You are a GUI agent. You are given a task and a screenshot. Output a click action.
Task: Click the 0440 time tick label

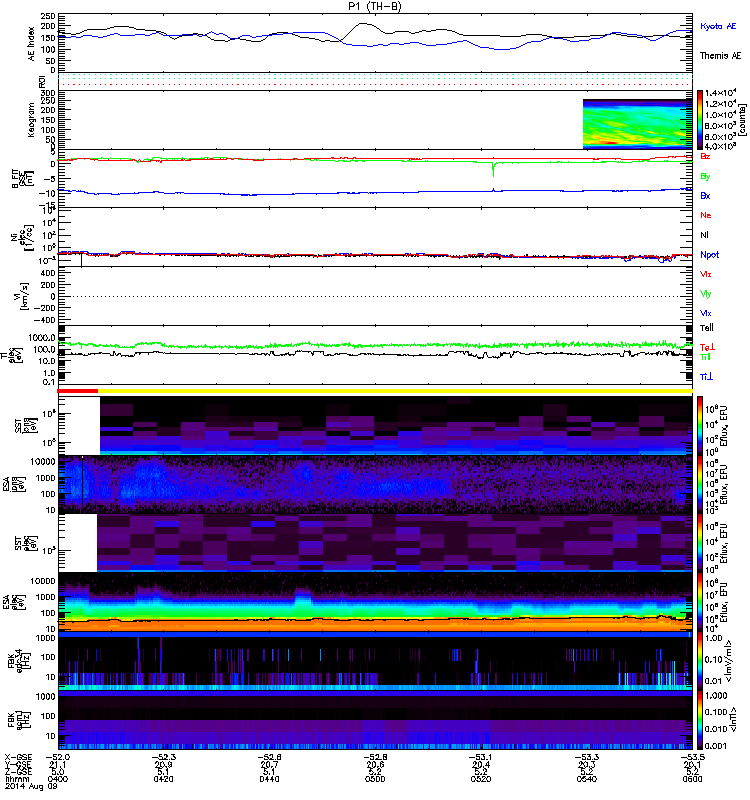269,779
